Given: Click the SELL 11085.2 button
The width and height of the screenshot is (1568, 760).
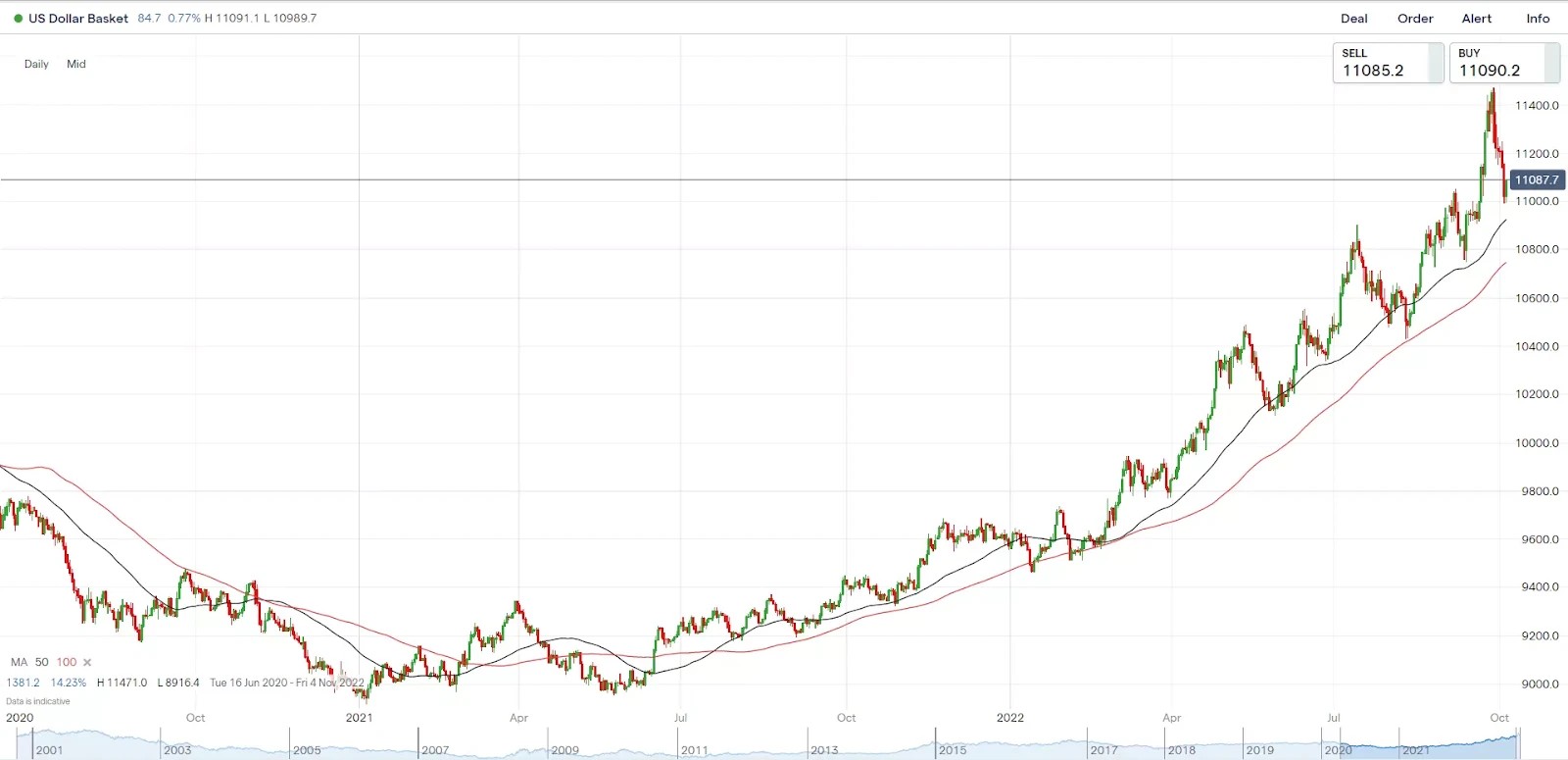Looking at the screenshot, I should (1388, 63).
